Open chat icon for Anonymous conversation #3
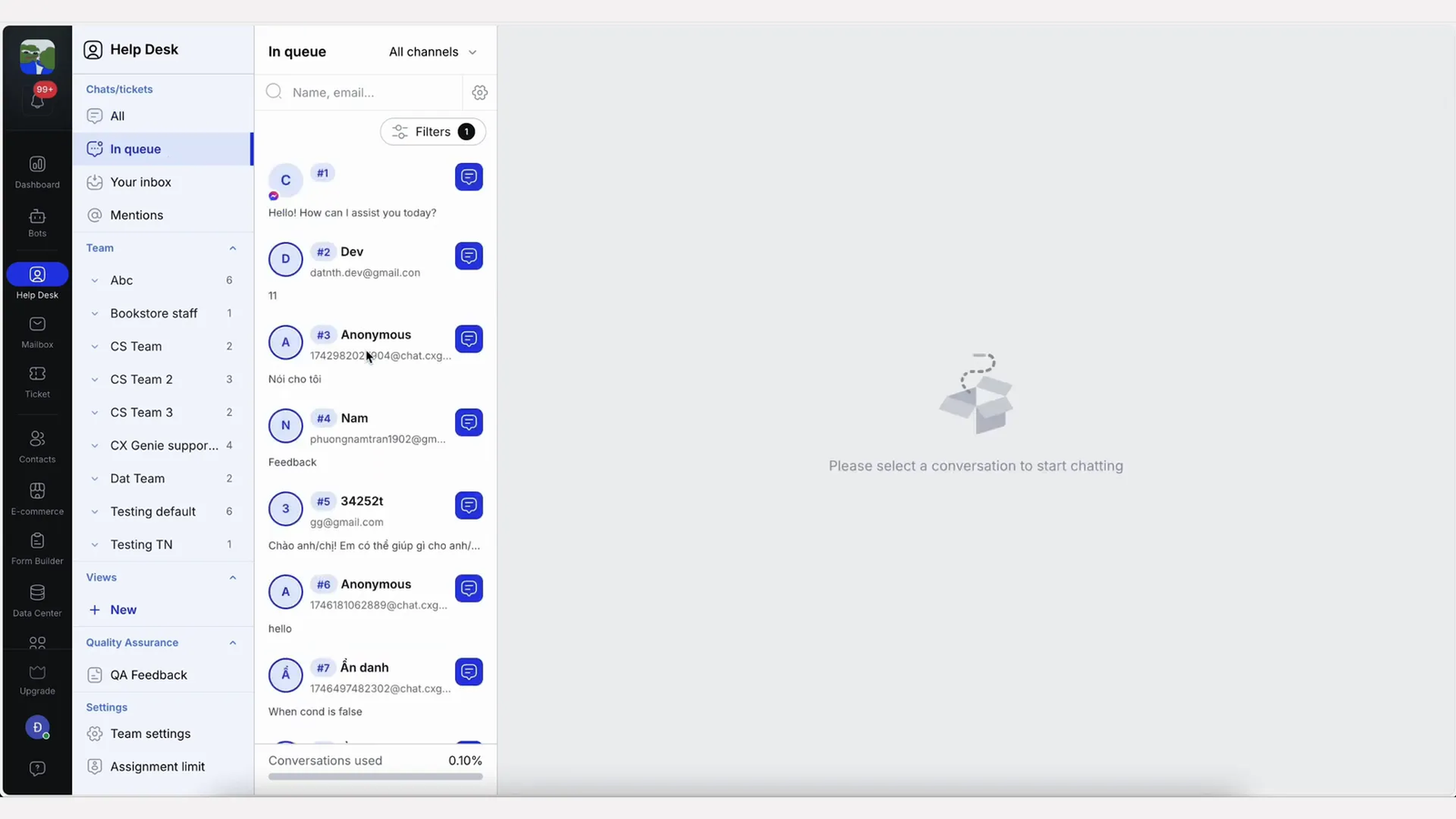The image size is (1456, 819). click(x=469, y=339)
